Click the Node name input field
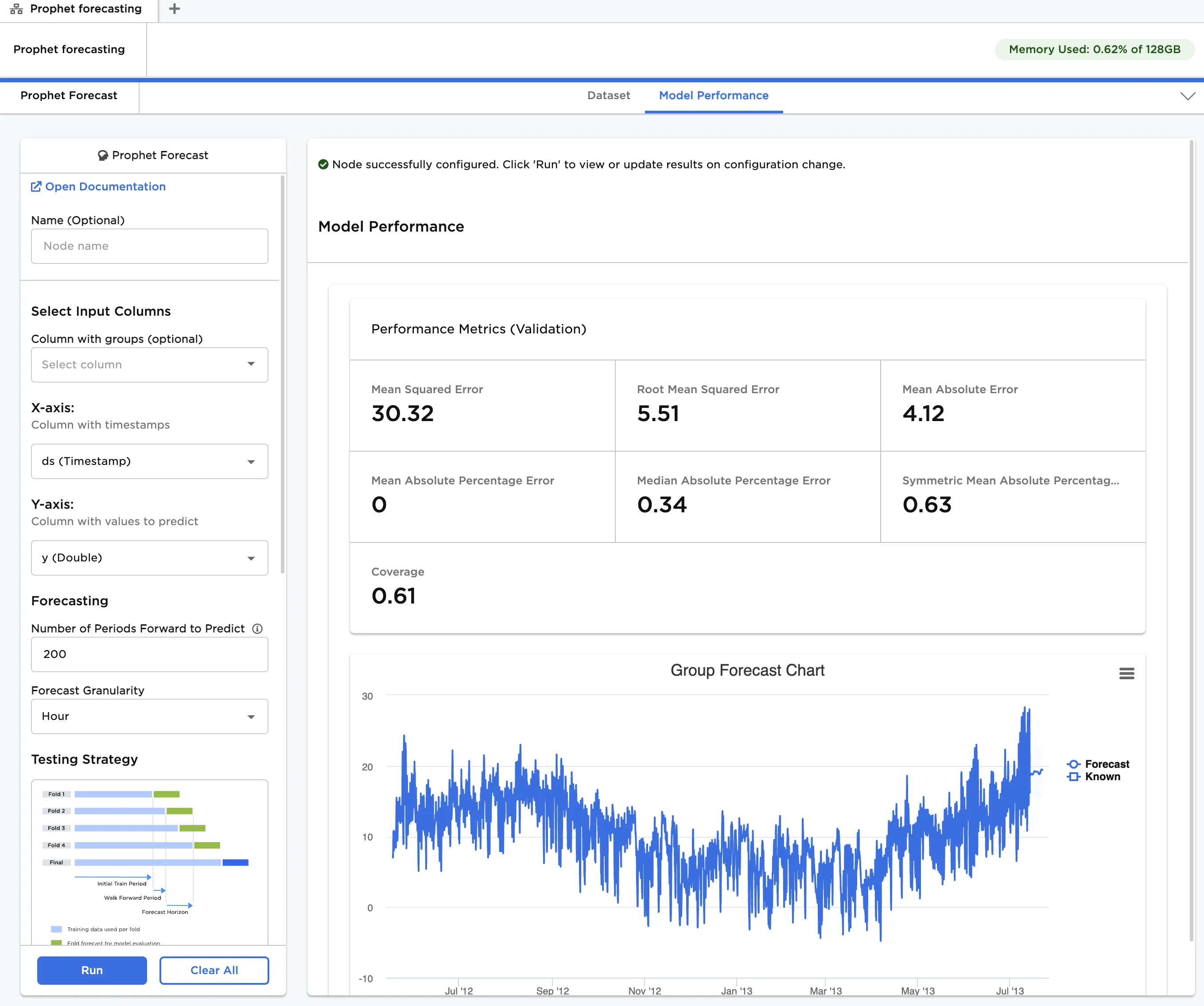Image resolution: width=1204 pixels, height=1006 pixels. 150,246
